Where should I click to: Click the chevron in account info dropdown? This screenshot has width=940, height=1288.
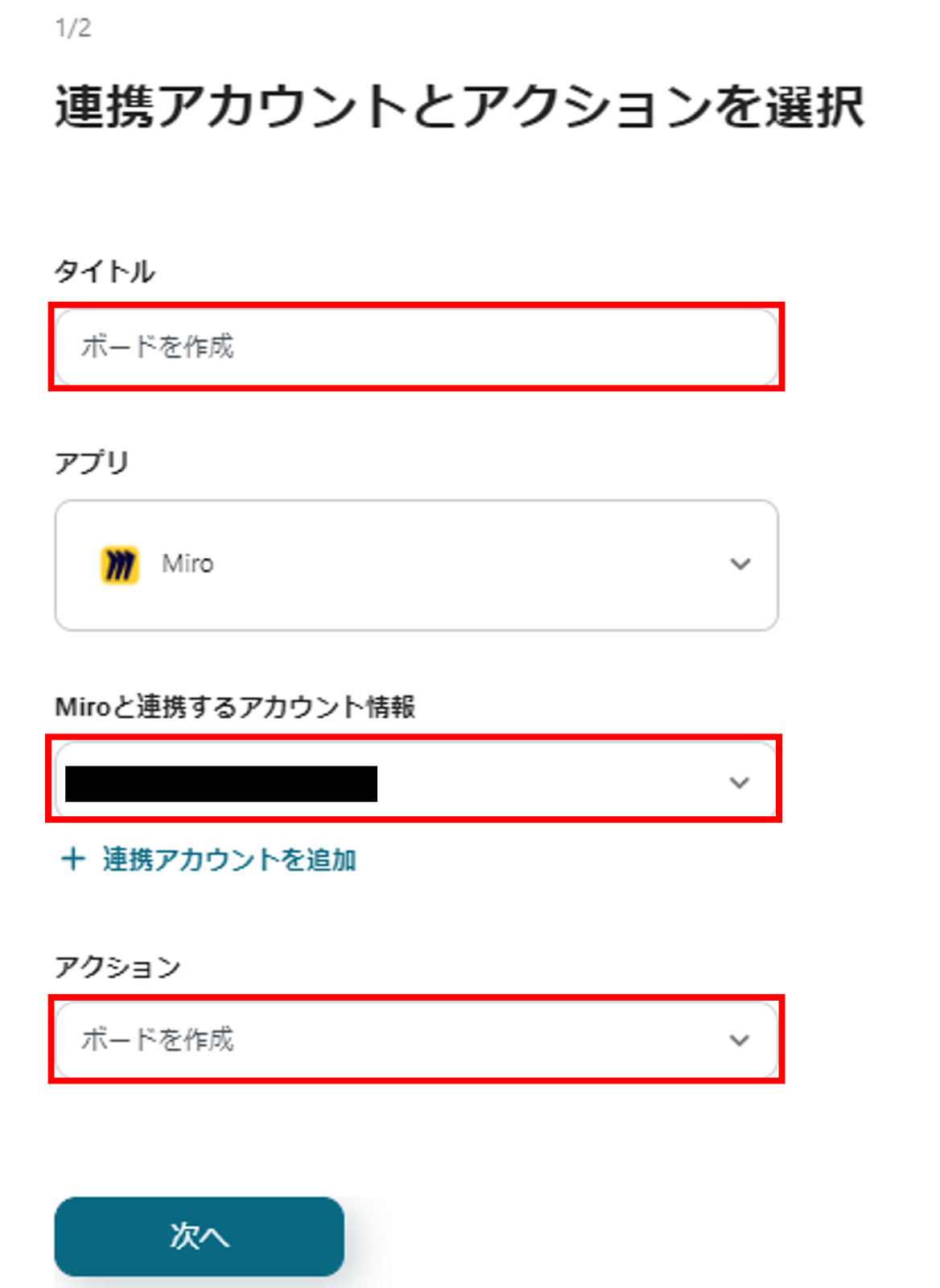[739, 782]
